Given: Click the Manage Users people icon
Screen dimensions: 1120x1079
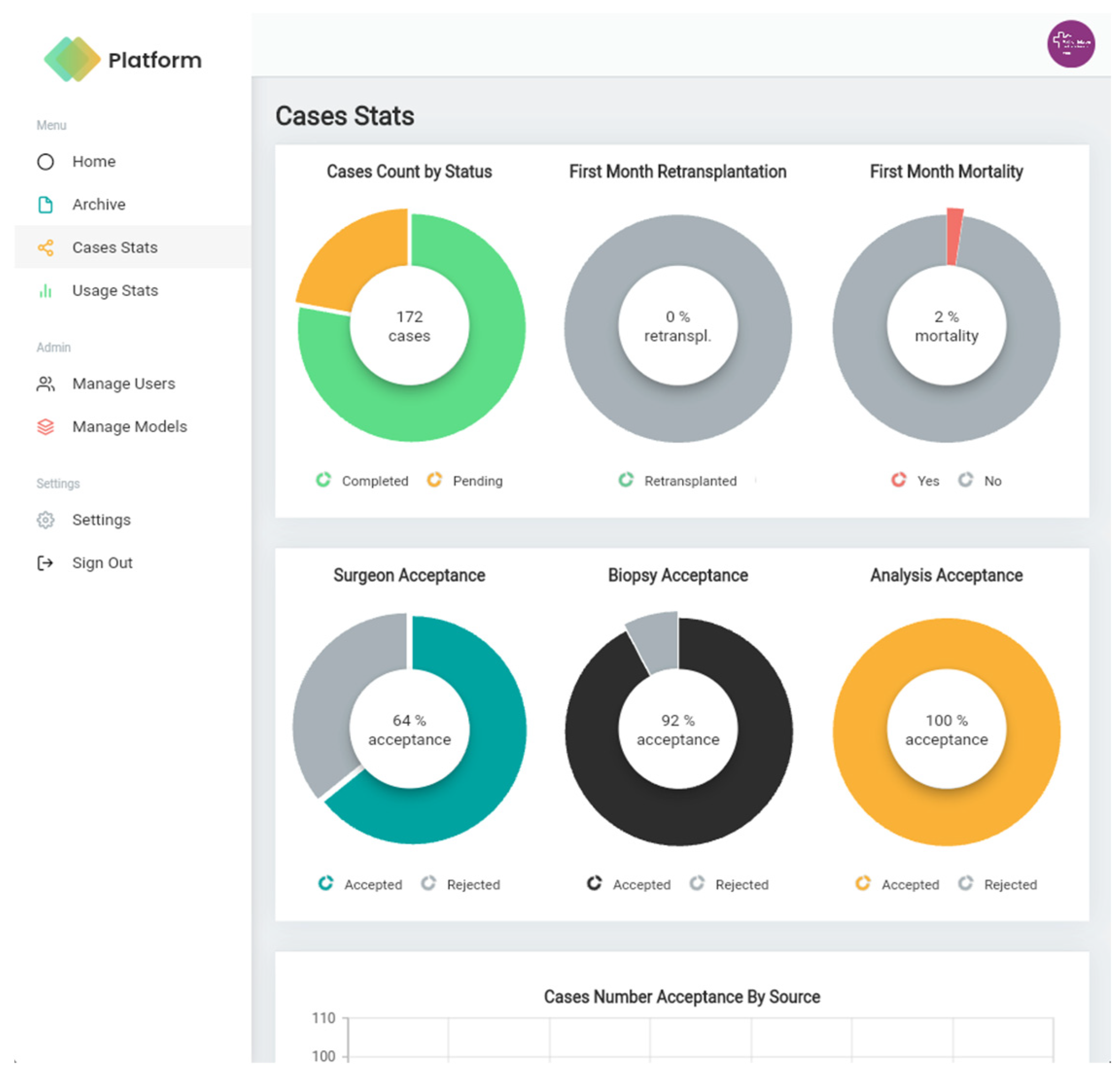Looking at the screenshot, I should point(46,384).
